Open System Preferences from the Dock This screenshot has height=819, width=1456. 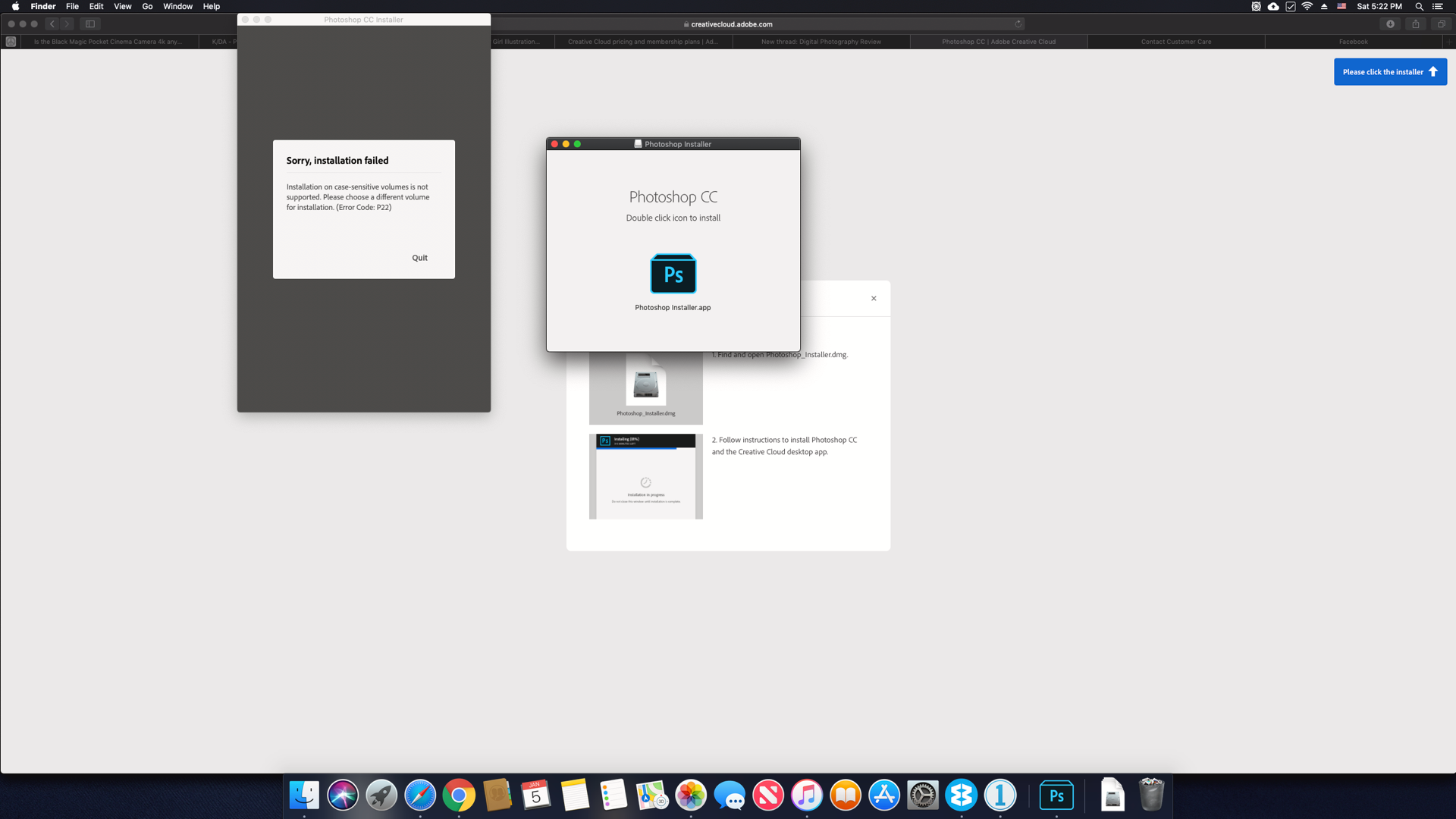[x=922, y=795]
